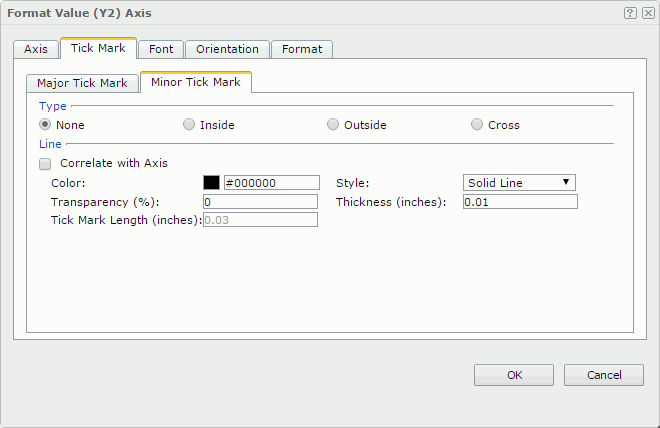This screenshot has height=428, width=660.
Task: Pick the Cross tick mark type
Action: [x=477, y=125]
